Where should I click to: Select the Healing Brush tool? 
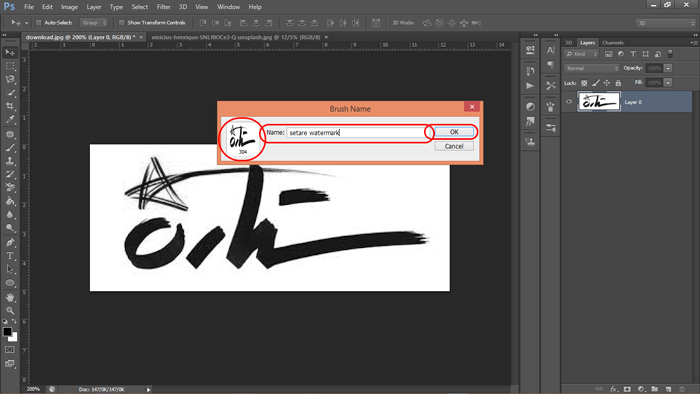coord(10,134)
